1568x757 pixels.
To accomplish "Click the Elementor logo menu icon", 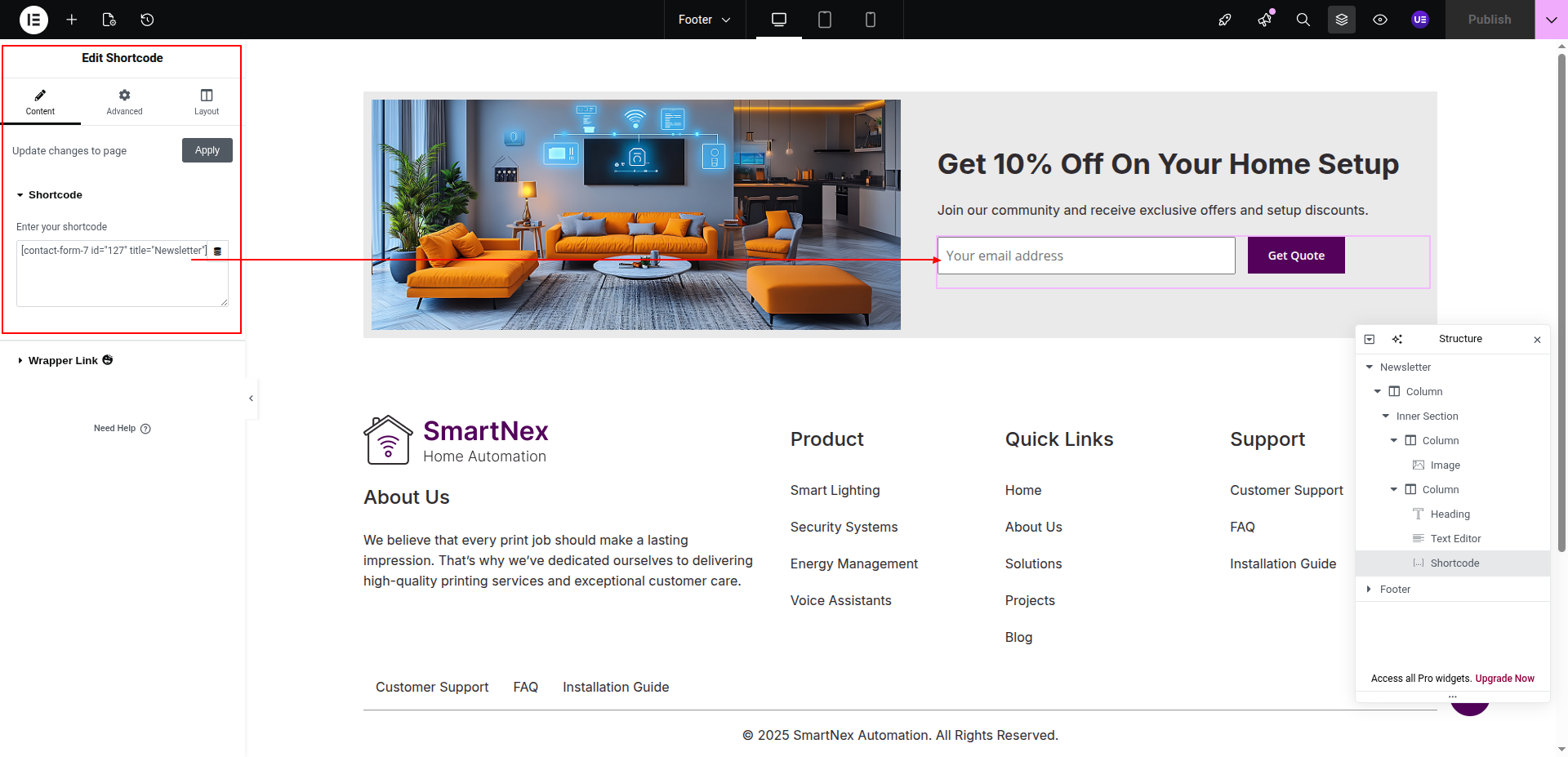I will (x=33, y=20).
